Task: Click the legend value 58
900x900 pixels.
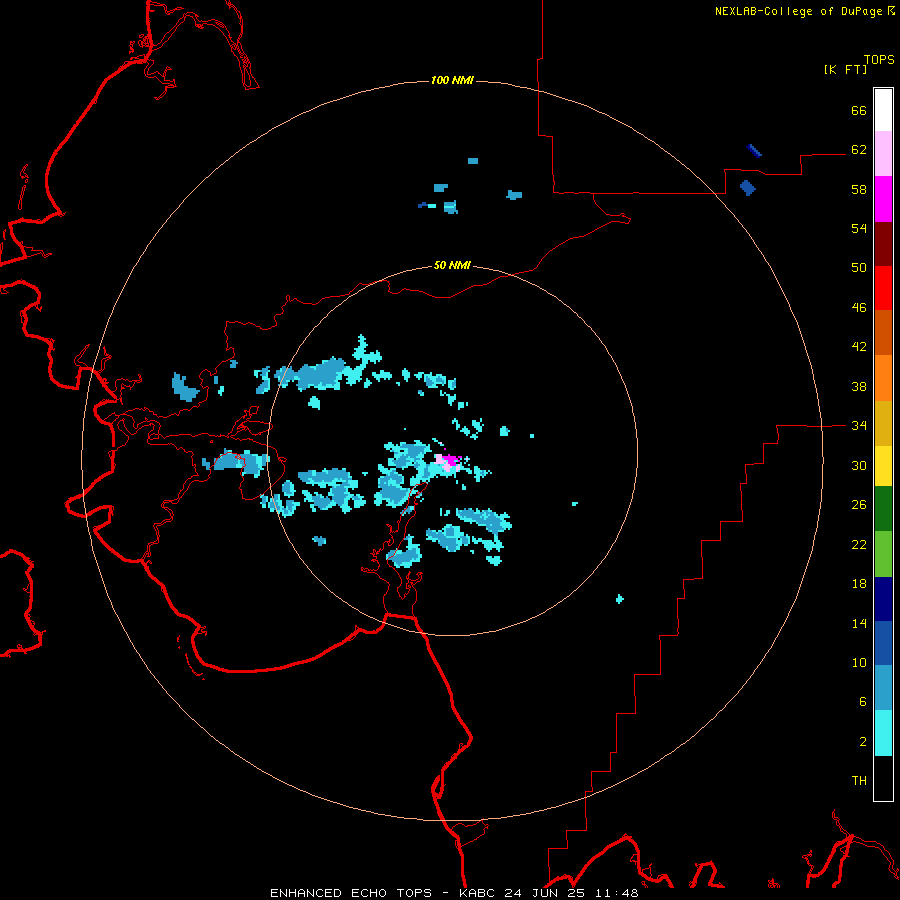Action: pos(859,189)
